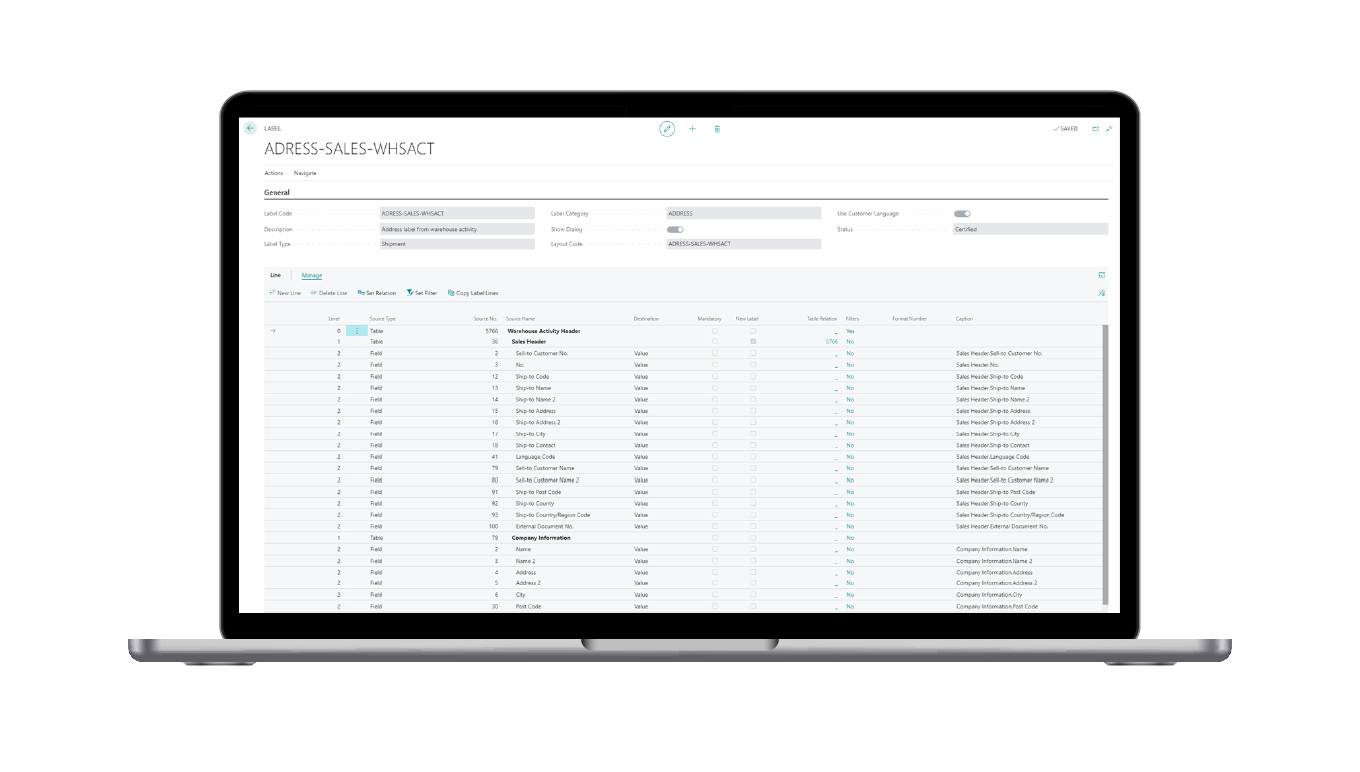The height and width of the screenshot is (772, 1360).
Task: Open the record with the Edit pencil icon
Action: (x=666, y=129)
